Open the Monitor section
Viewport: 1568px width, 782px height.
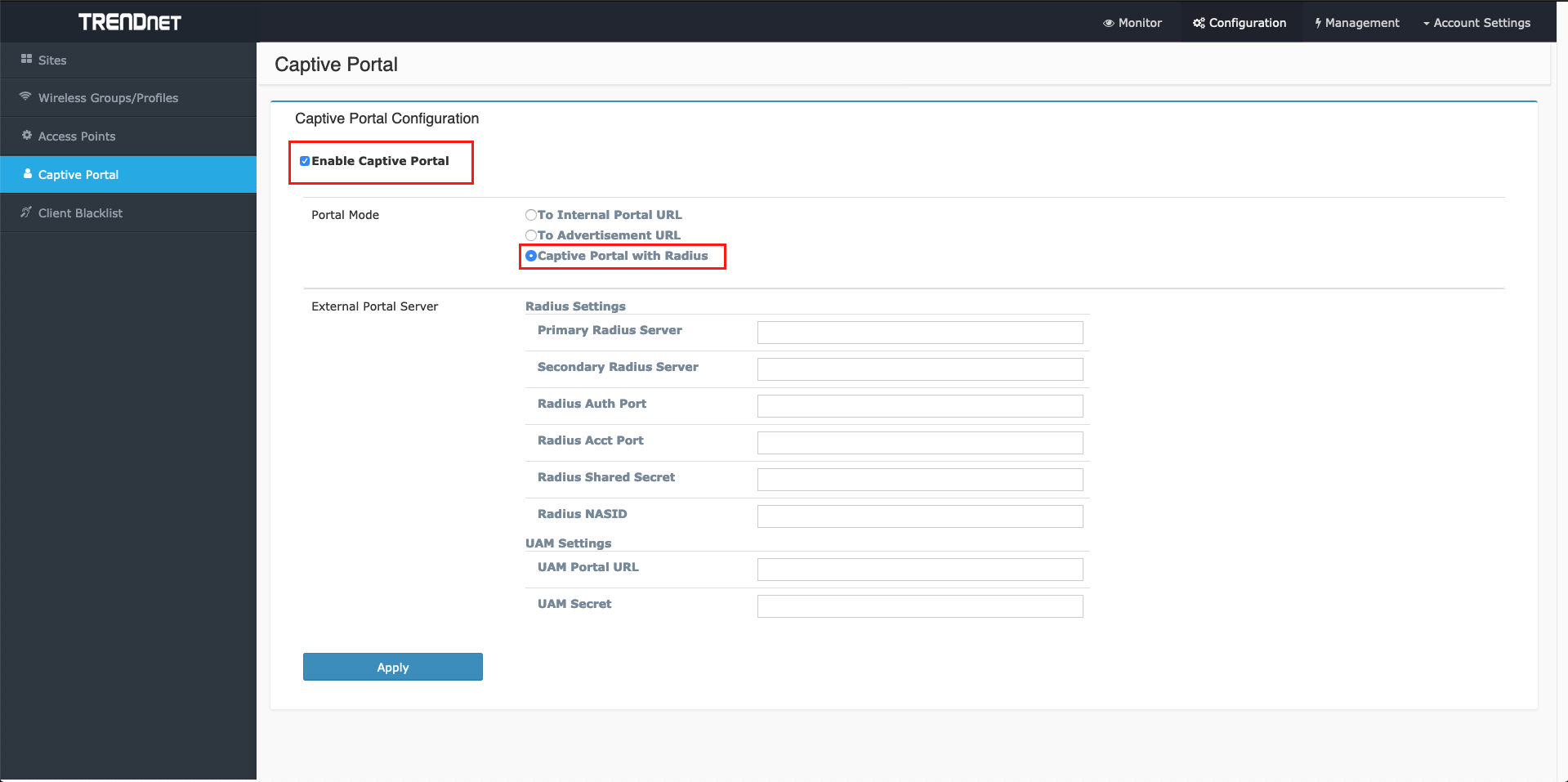(1132, 22)
